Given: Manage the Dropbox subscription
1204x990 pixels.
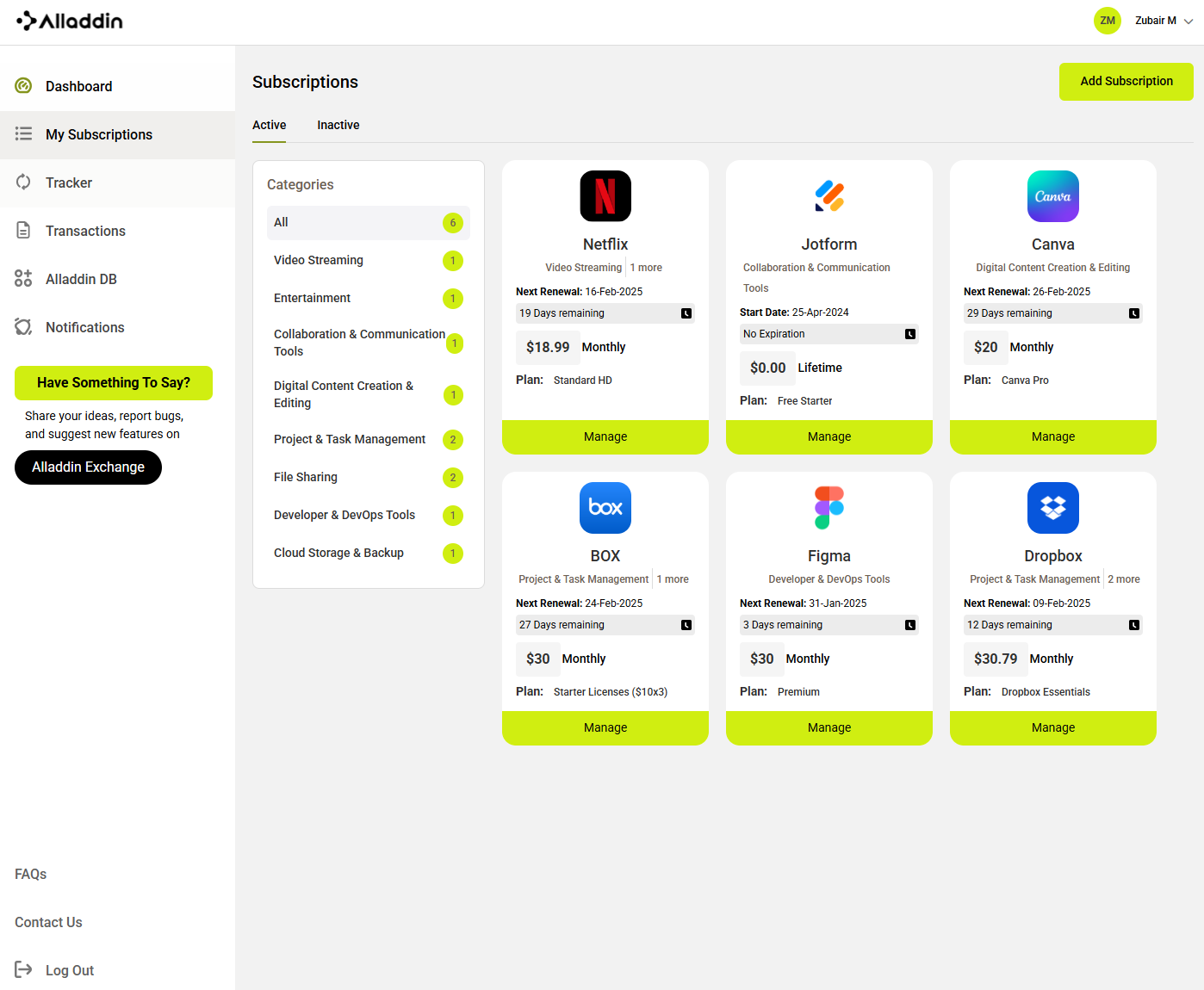Looking at the screenshot, I should pos(1053,728).
